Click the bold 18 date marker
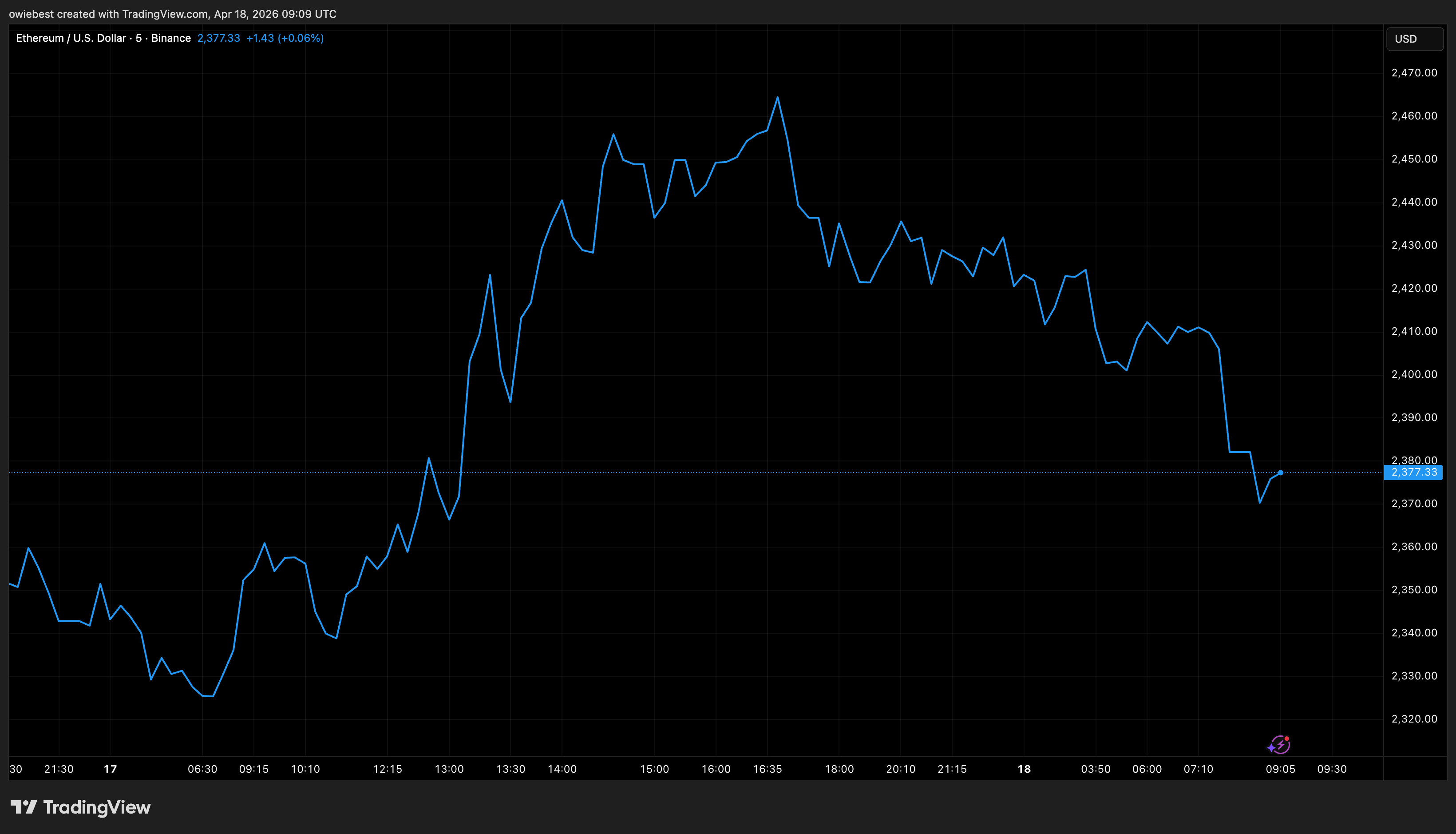 pyautogui.click(x=1024, y=769)
